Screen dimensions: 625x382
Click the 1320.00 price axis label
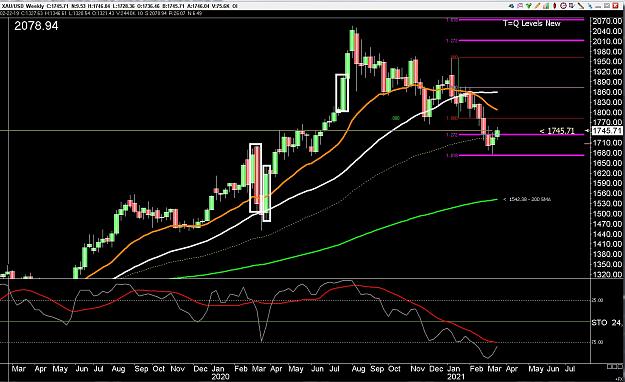607,275
